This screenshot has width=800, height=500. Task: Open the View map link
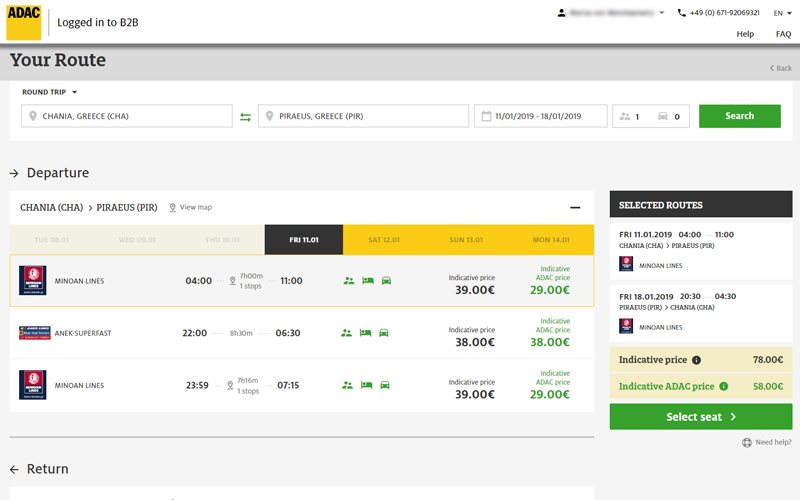pyautogui.click(x=190, y=208)
